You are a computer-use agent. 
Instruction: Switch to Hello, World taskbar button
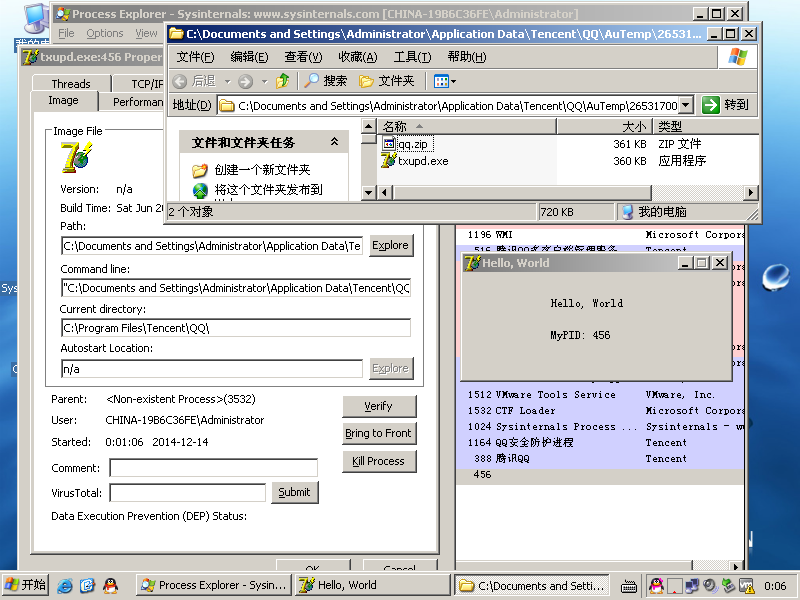pyautogui.click(x=372, y=585)
